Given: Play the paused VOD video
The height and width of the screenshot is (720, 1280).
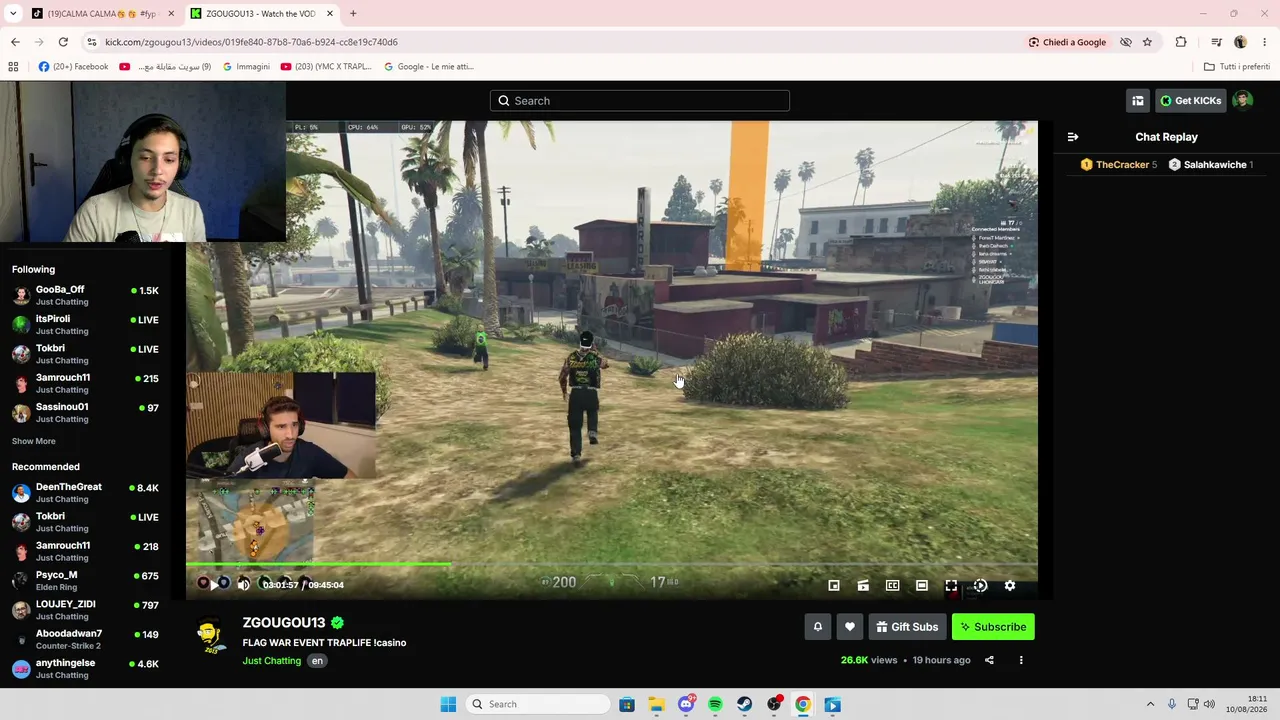Looking at the screenshot, I should (x=213, y=585).
